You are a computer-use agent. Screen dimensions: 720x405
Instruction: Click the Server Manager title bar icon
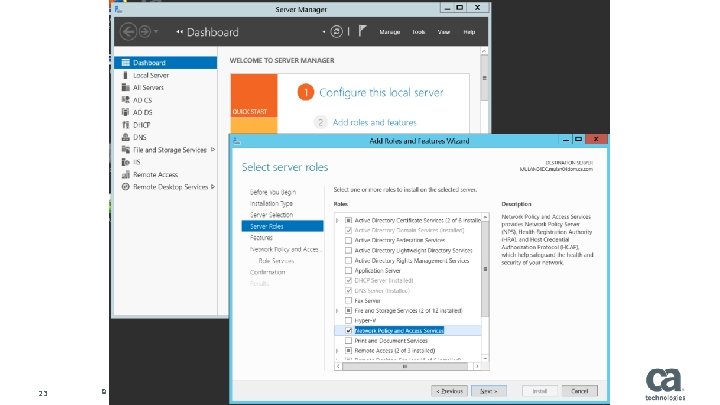pos(118,9)
